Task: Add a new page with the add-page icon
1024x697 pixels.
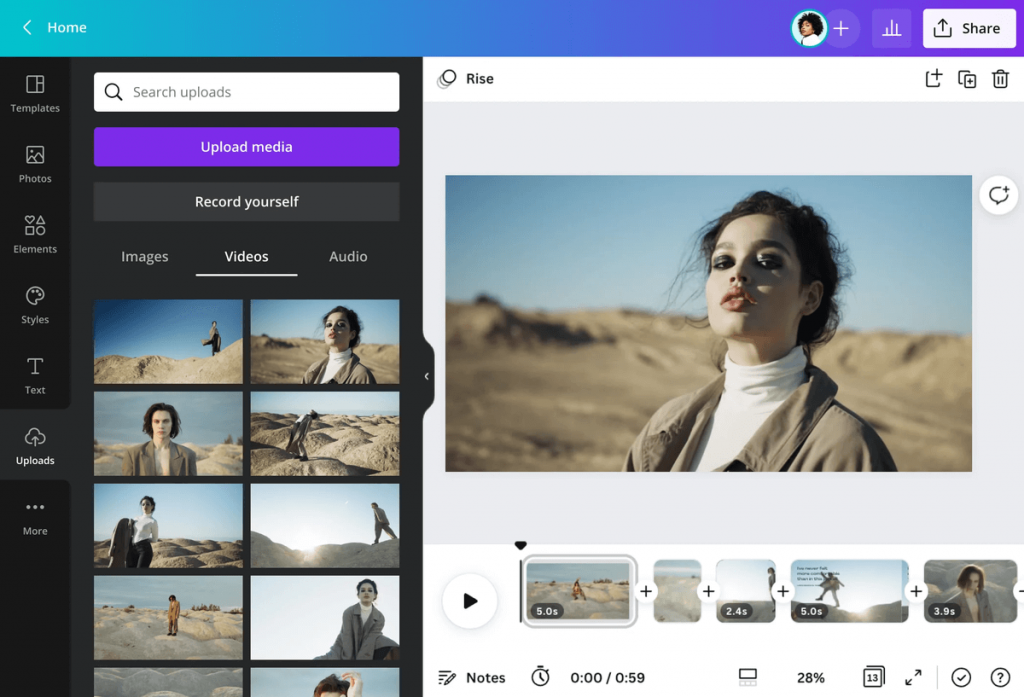Action: point(933,78)
